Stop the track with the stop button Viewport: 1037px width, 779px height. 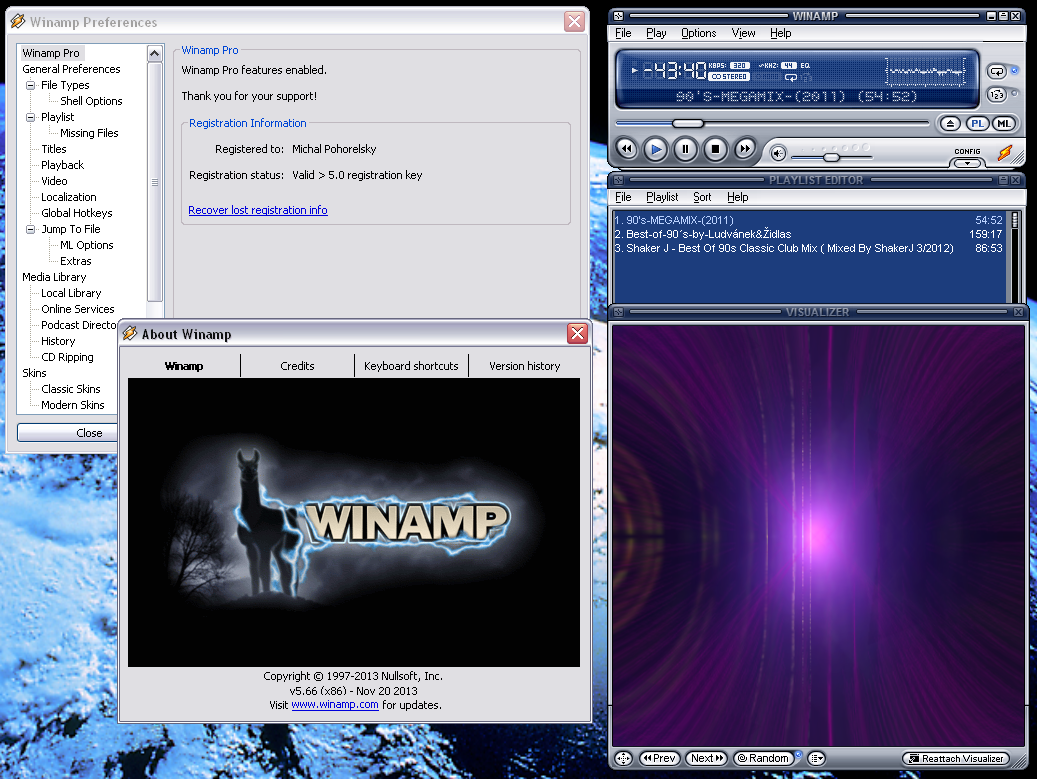pos(715,150)
